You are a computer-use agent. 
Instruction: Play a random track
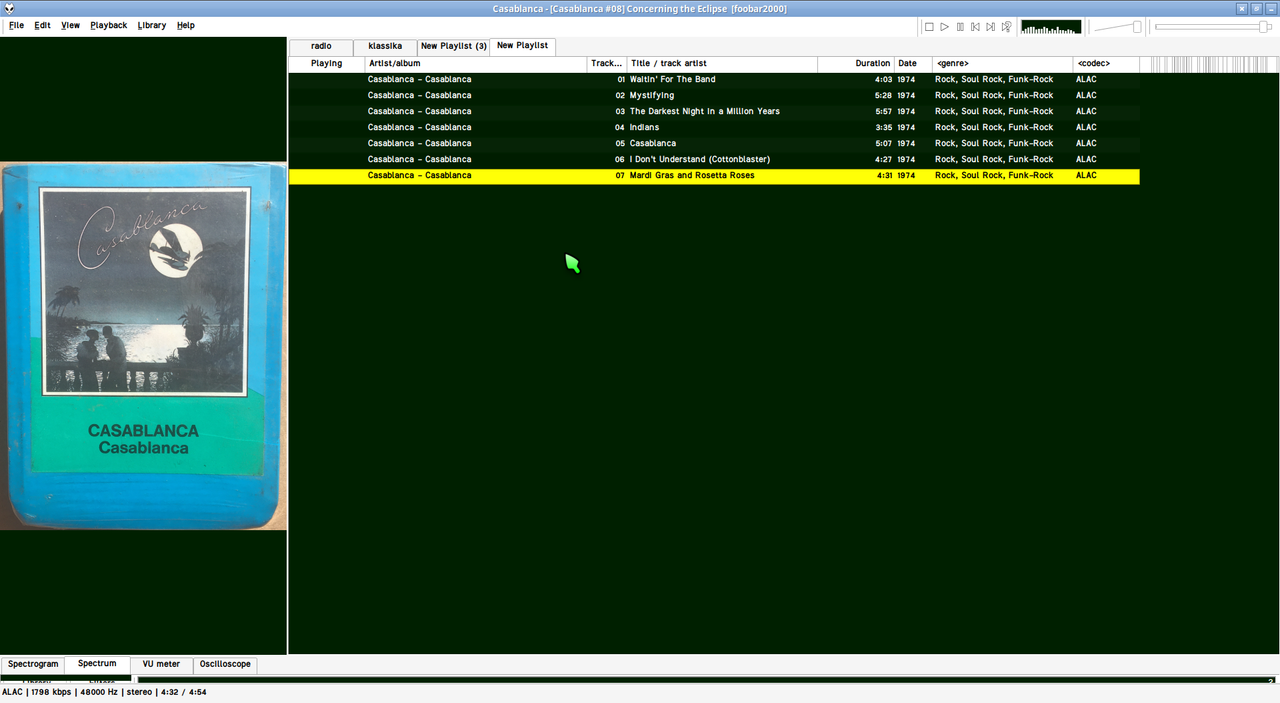pos(1006,27)
